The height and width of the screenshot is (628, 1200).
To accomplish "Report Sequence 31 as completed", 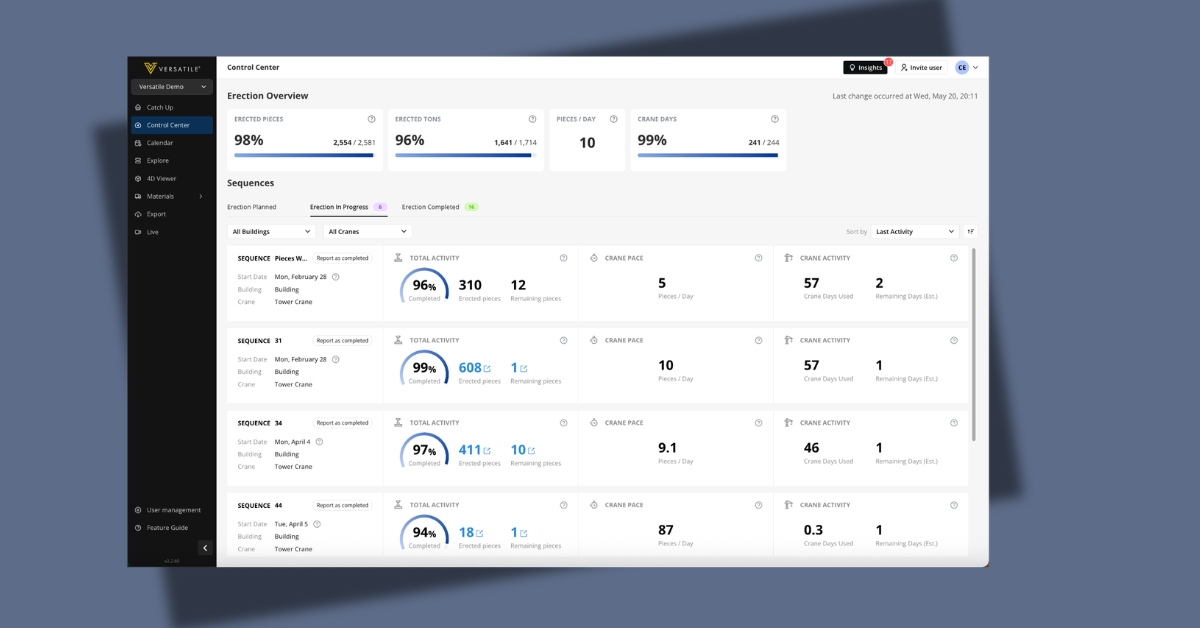I will 343,340.
